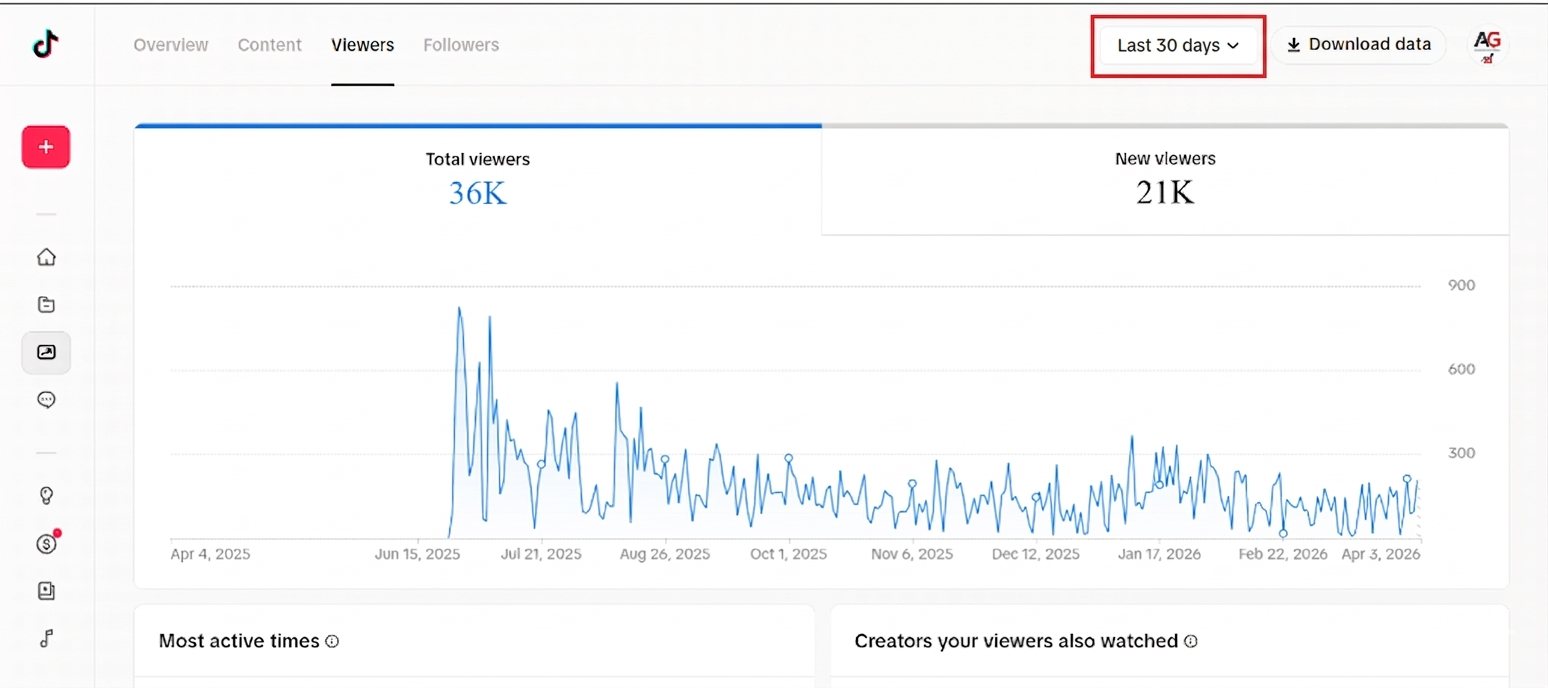Open the Monetization dollar icon

[46, 544]
